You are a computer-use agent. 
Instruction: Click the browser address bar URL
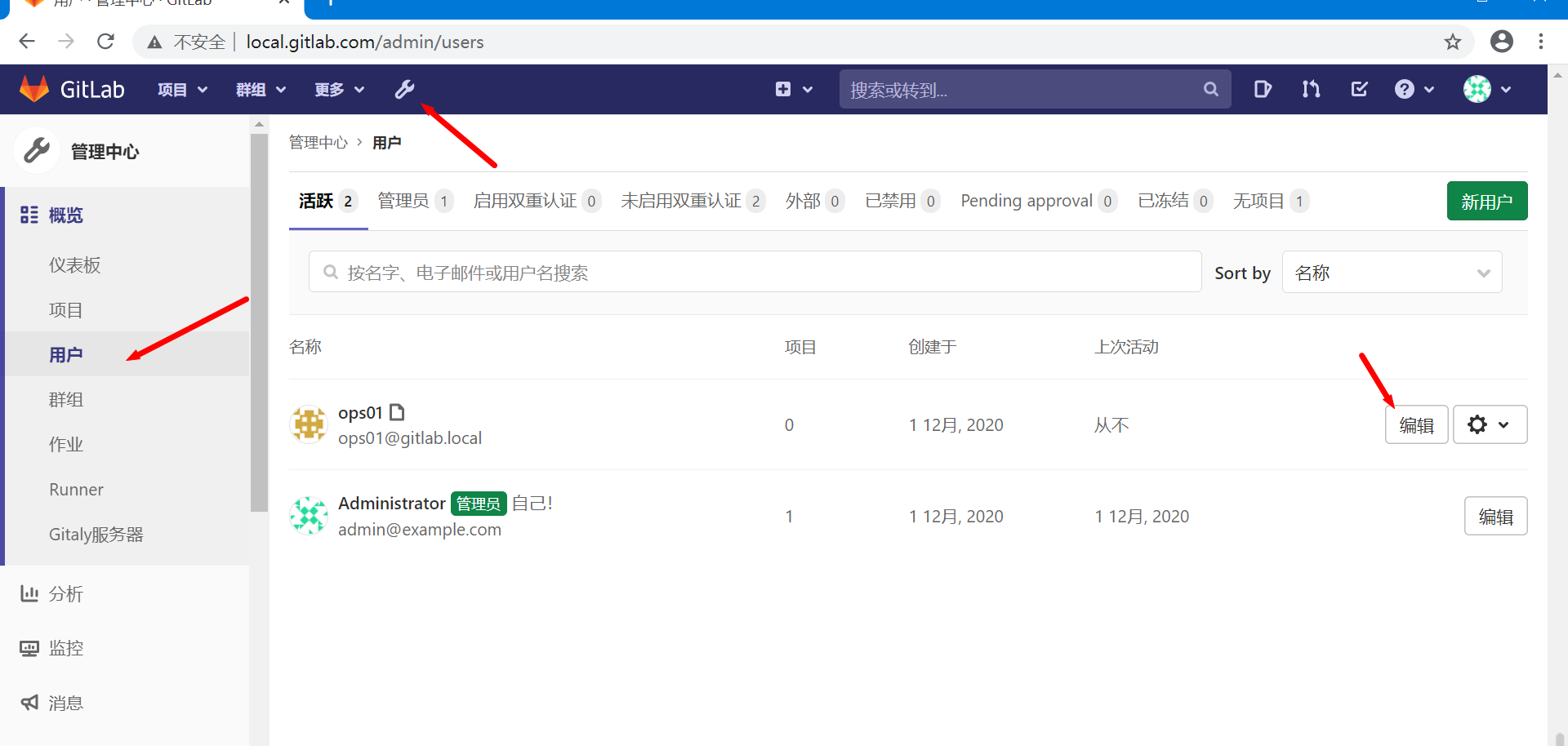[x=365, y=42]
